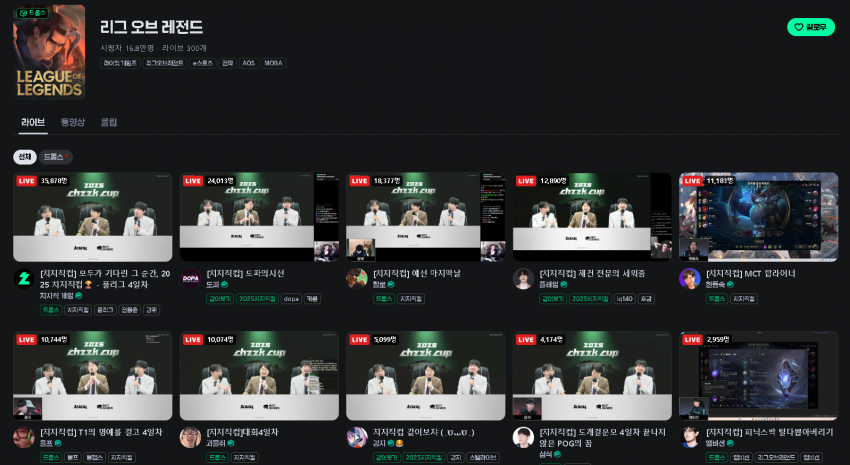Open the 최종위 streamer avatar icon
Image resolution: width=850 pixels, height=465 pixels.
(x=190, y=437)
